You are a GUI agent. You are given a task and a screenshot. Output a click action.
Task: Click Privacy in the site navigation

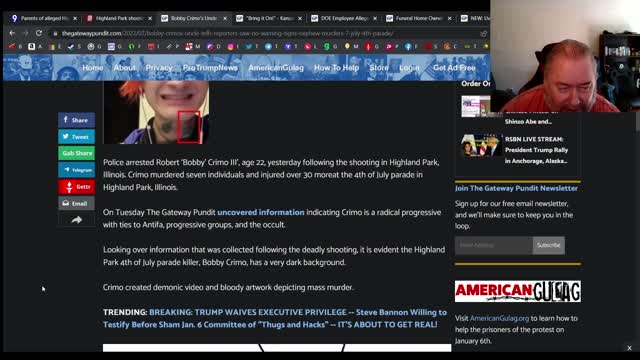(x=159, y=68)
